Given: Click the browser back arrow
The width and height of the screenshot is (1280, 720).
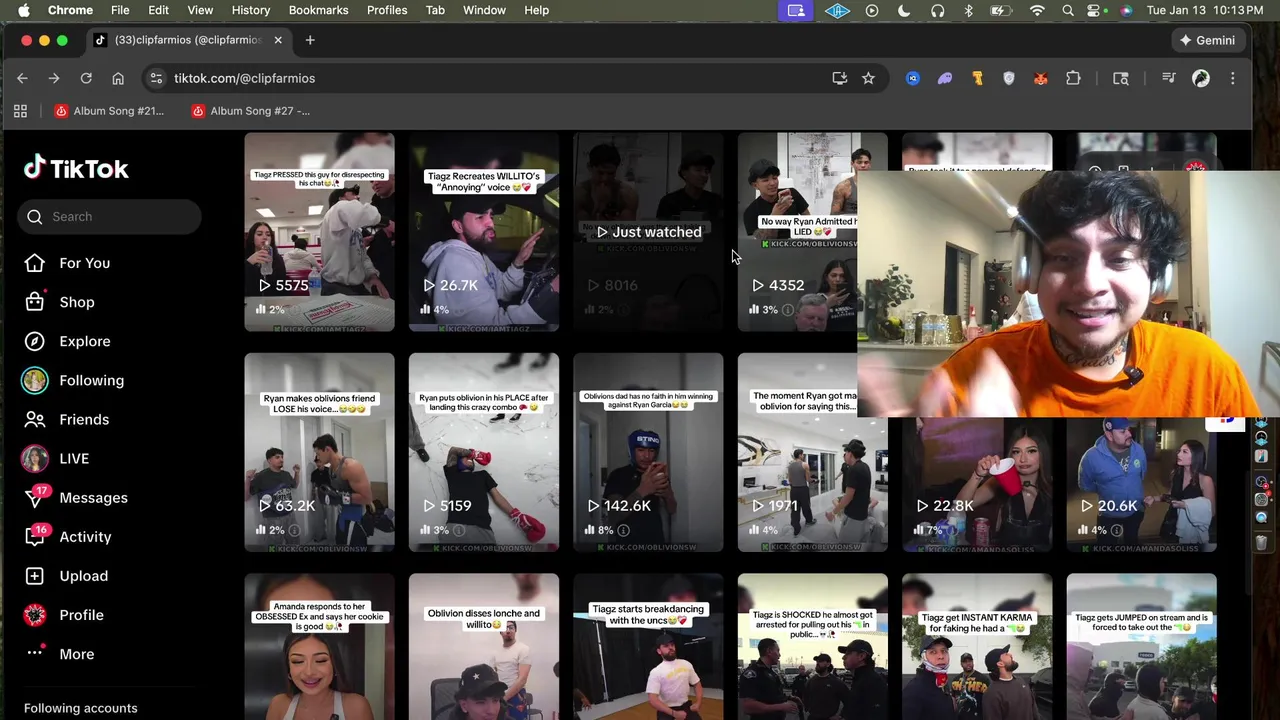Looking at the screenshot, I should tap(22, 78).
